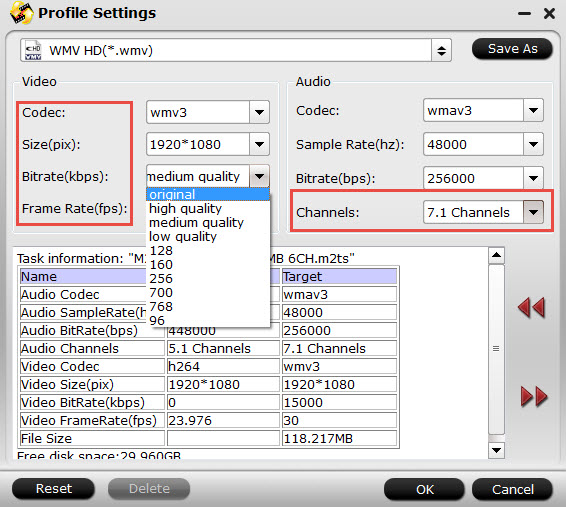The image size is (566, 507).
Task: Click the red forward double-arrow icon
Action: point(534,396)
